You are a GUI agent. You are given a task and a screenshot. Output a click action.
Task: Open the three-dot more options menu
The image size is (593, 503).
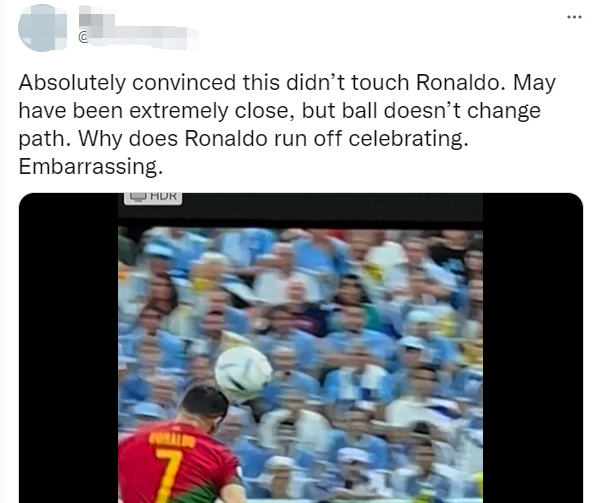574,17
